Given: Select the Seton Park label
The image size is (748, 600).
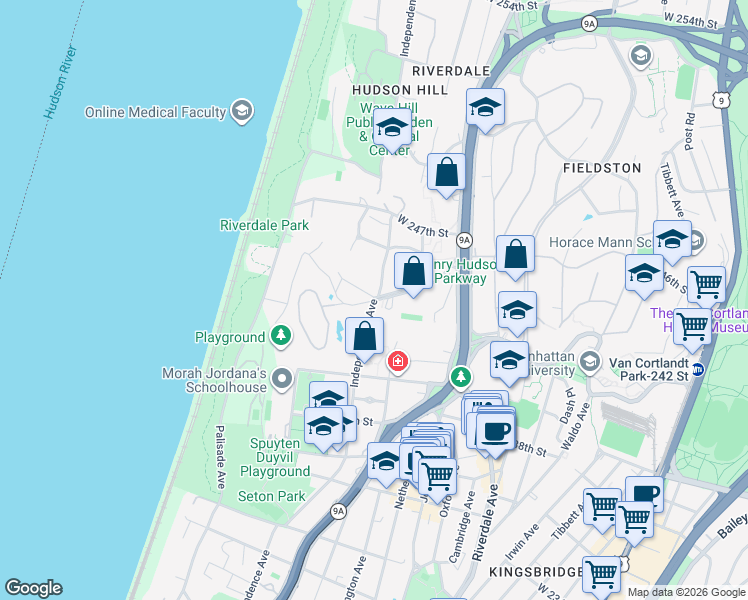Looking at the screenshot, I should (271, 497).
